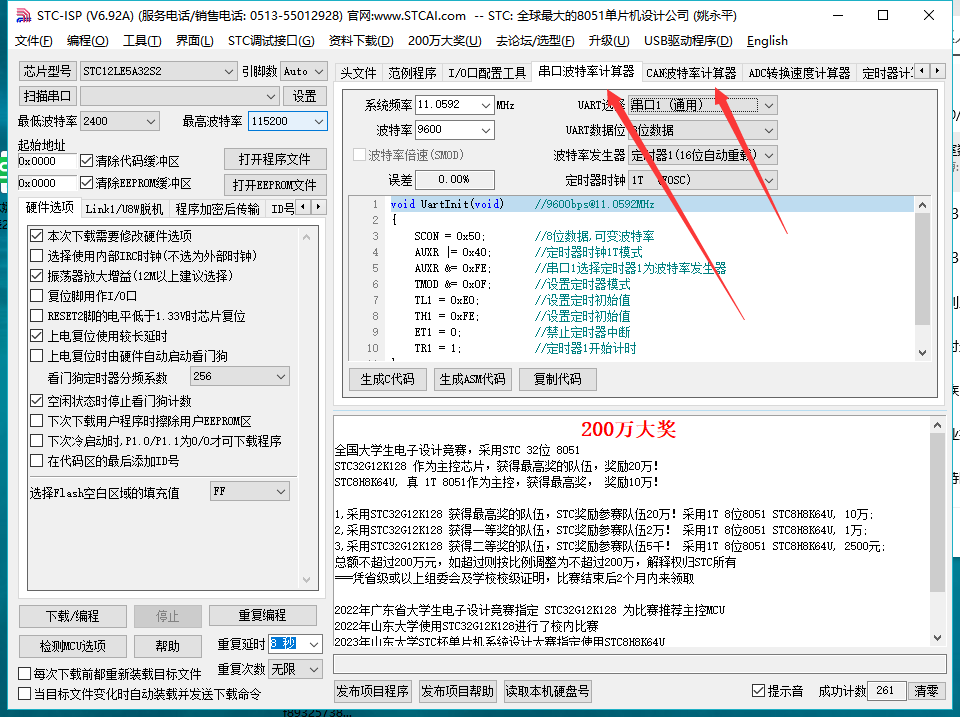Switch to the 头文件 tab
Viewport: 960px width, 717px height.
pyautogui.click(x=358, y=73)
